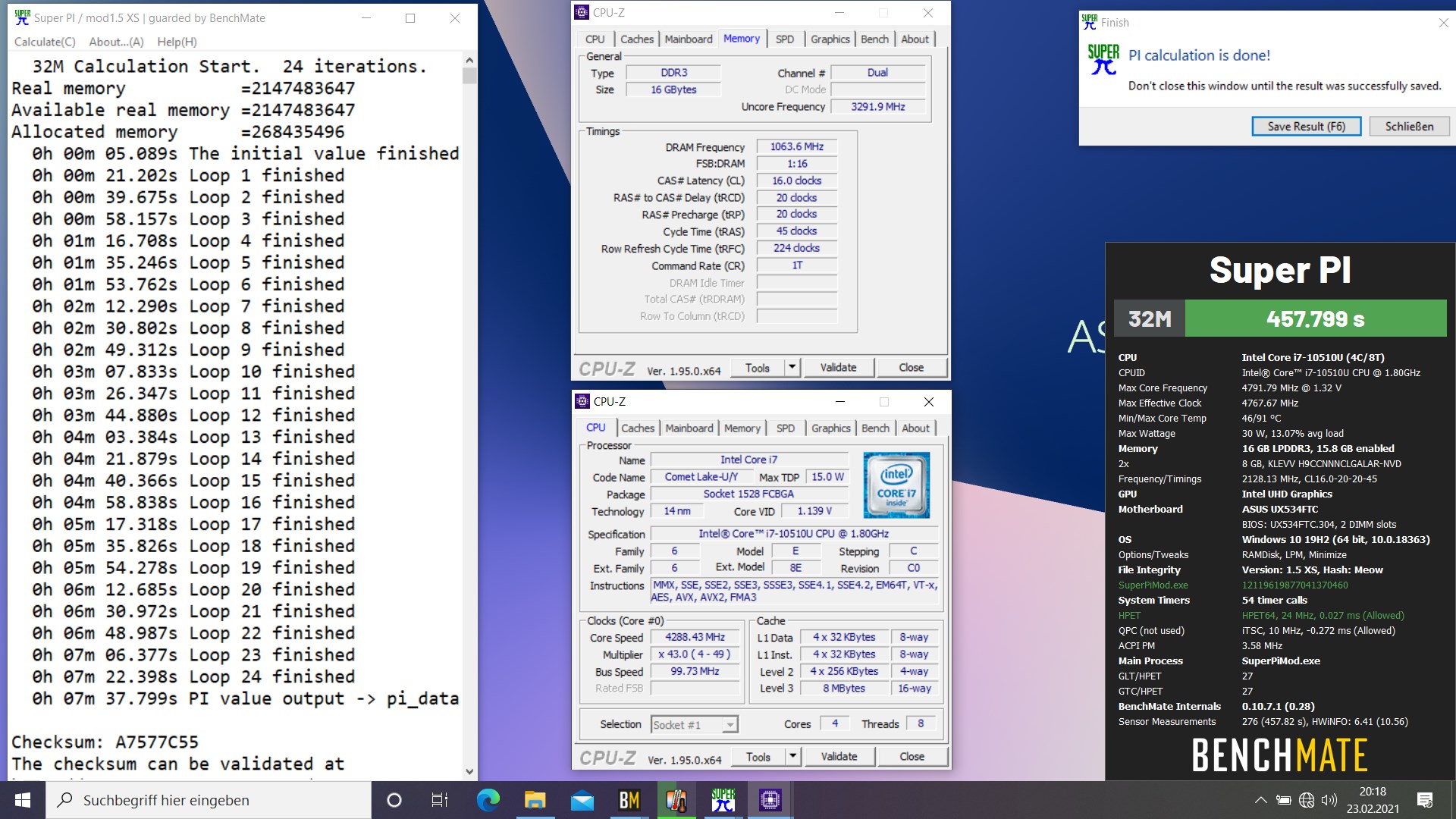Launch Microsoft Edge from taskbar
The width and height of the screenshot is (1456, 819).
coord(488,800)
